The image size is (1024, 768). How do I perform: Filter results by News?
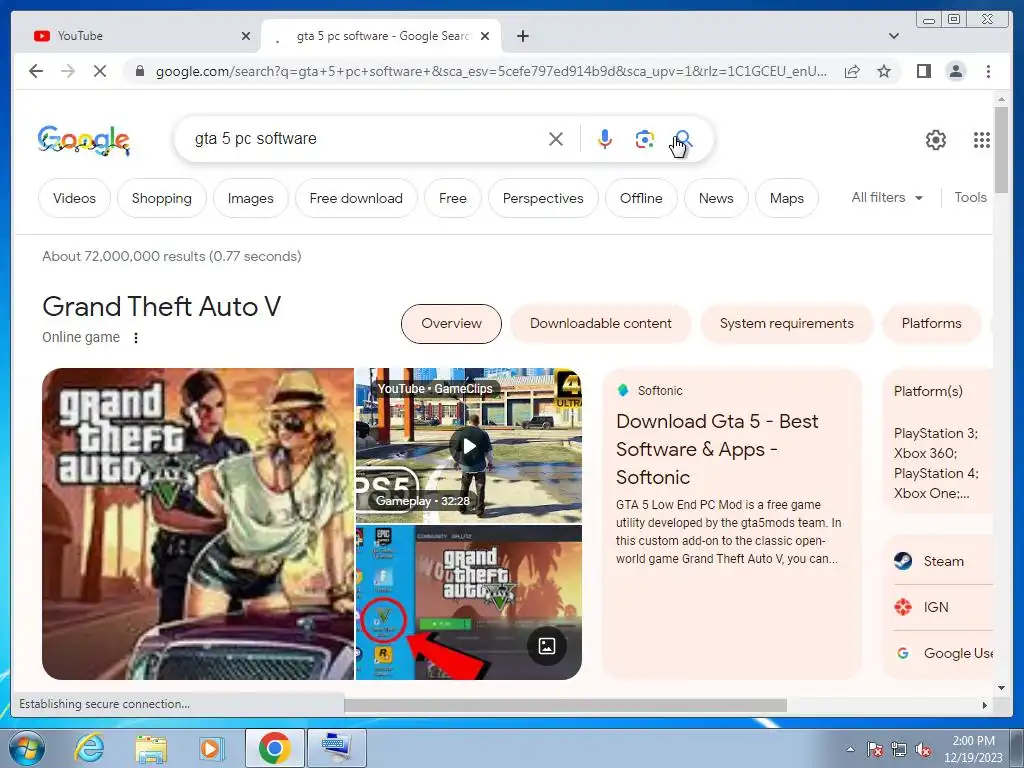pos(716,198)
